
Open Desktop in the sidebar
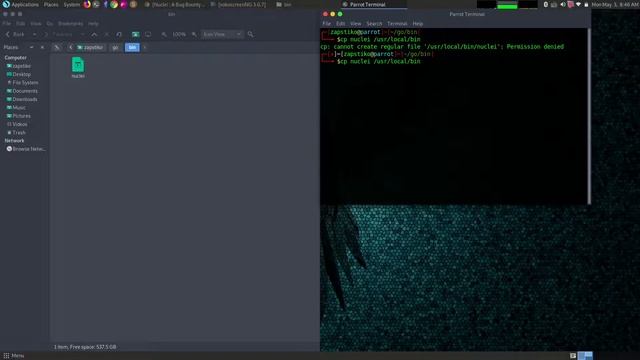(x=18, y=74)
